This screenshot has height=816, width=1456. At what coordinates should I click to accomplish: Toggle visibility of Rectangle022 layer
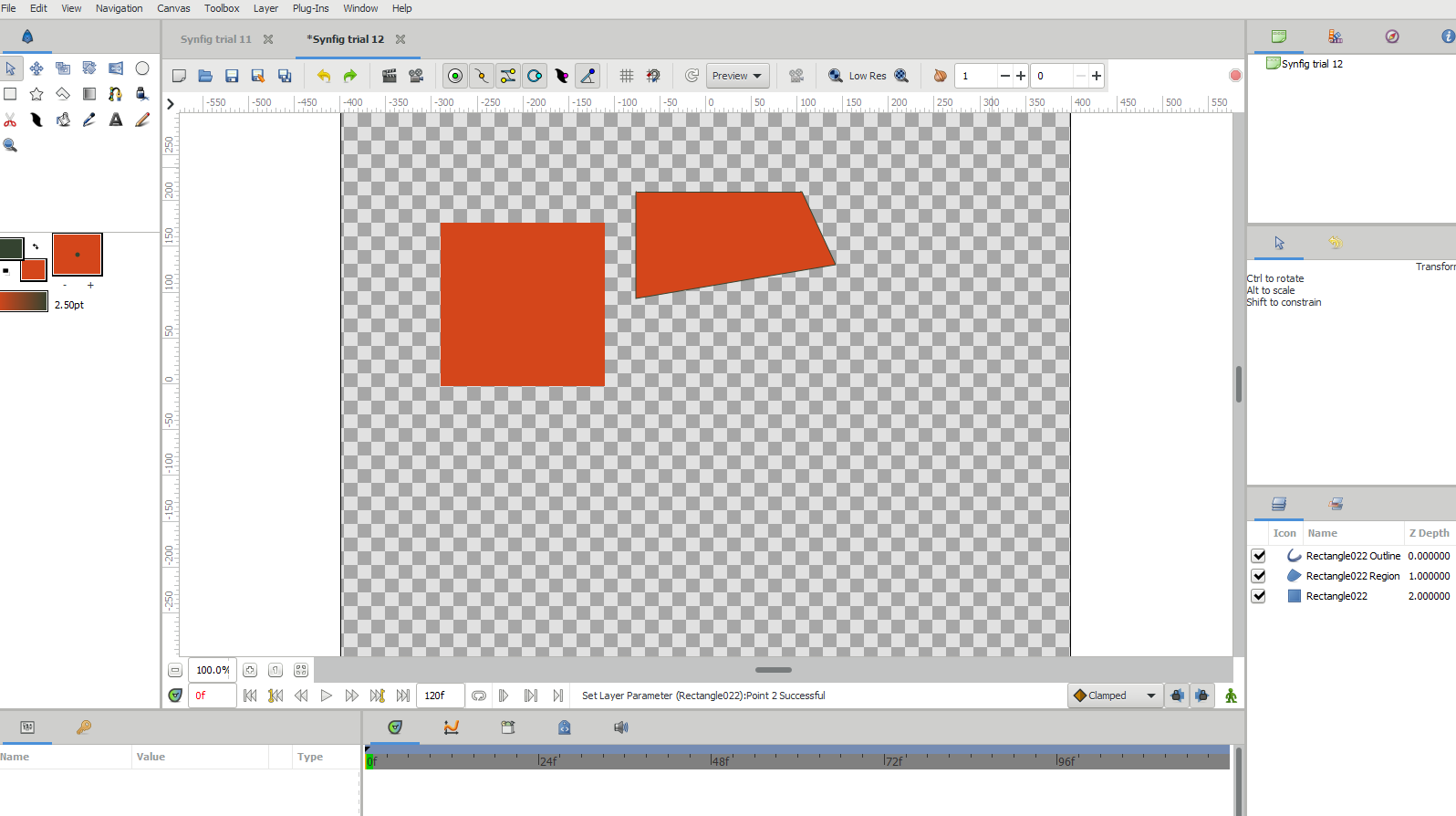tap(1258, 596)
